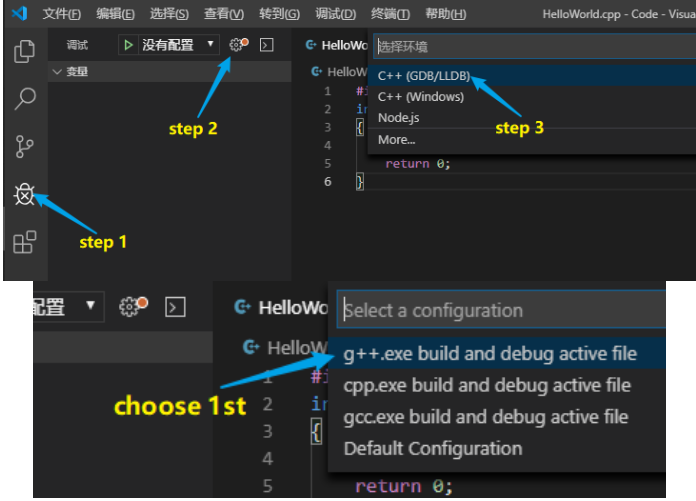The height and width of the screenshot is (501, 696).
Task: Open launch.json via upper gear icon
Action: tap(238, 44)
